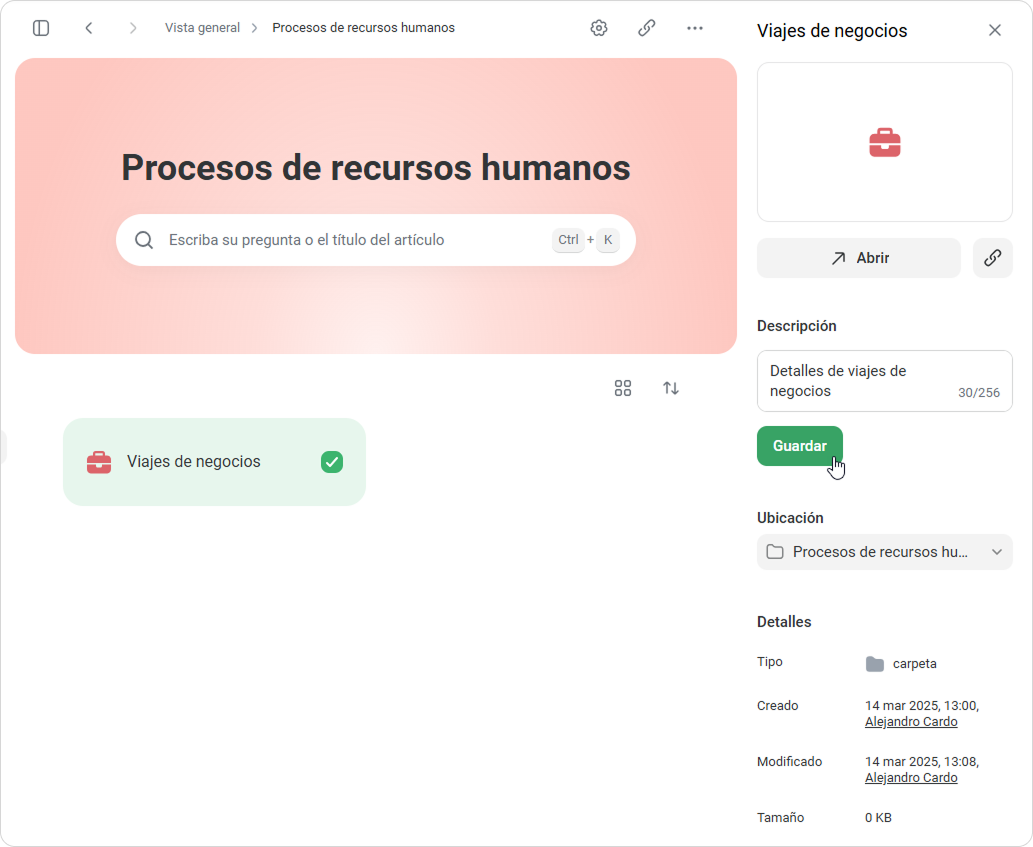Select Procesos de recursos humanos breadcrumb
This screenshot has width=1033, height=847.
[363, 28]
